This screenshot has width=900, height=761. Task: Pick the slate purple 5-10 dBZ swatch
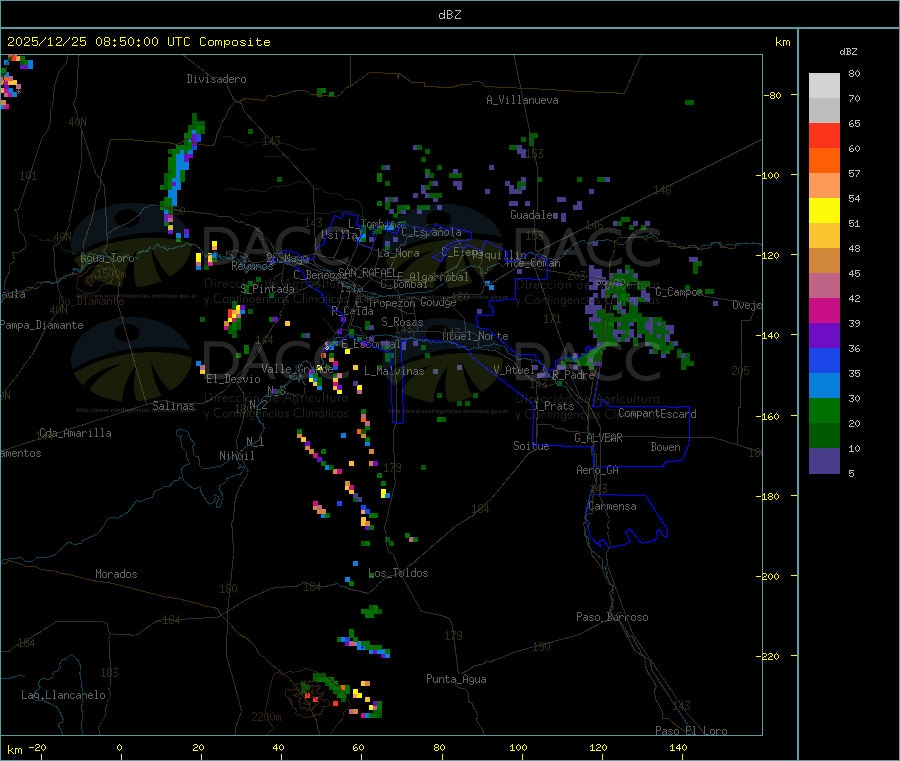tap(824, 461)
